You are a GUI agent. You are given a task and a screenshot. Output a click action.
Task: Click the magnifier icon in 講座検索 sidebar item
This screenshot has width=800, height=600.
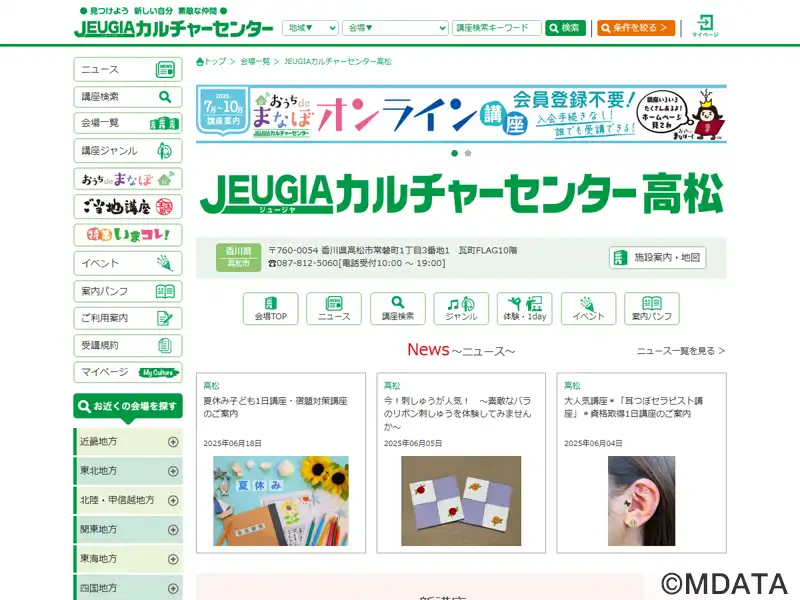(x=165, y=96)
